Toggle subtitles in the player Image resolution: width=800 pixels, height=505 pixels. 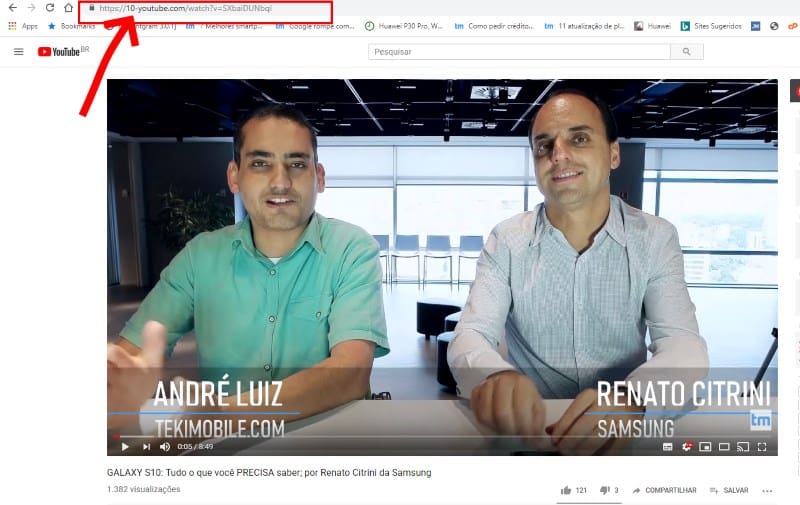pos(667,447)
